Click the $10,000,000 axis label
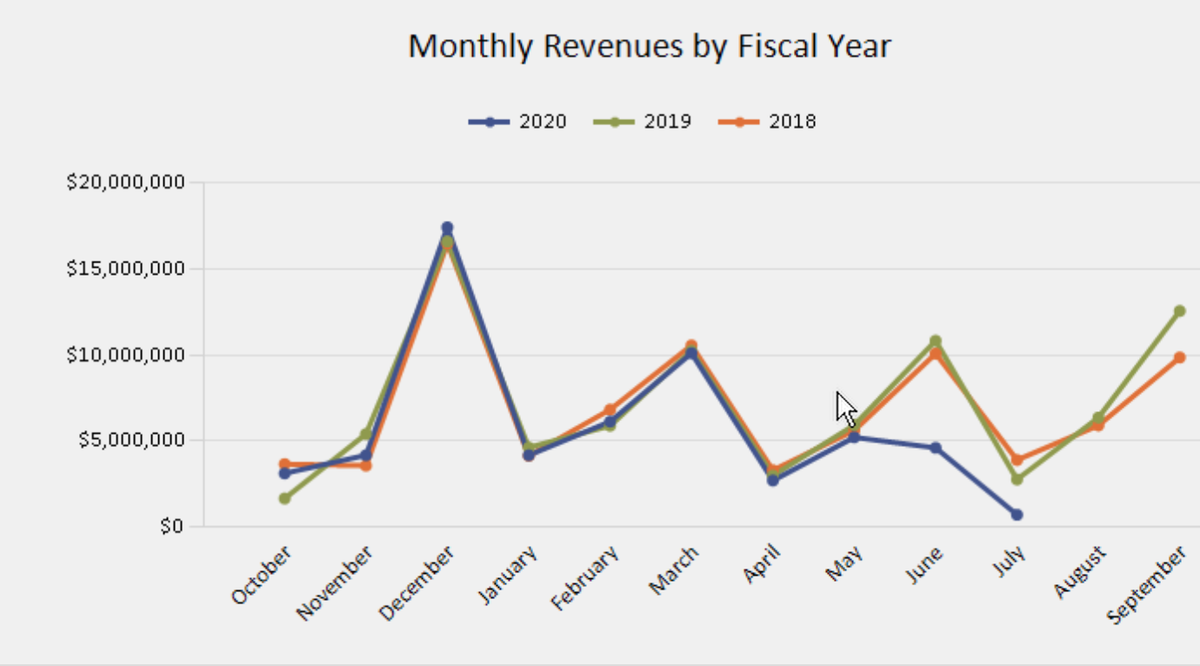1200x666 pixels. (x=126, y=355)
